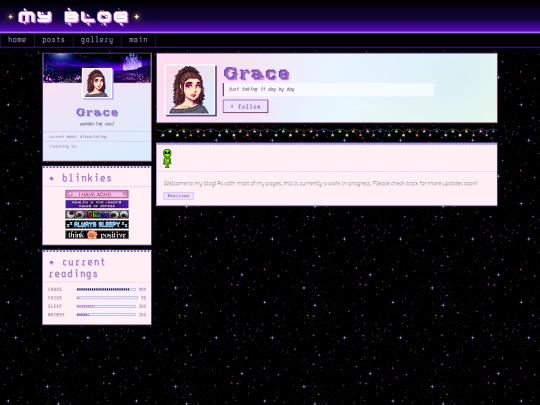Click the CHAOS label text
This screenshot has width=540, height=405.
click(55, 290)
